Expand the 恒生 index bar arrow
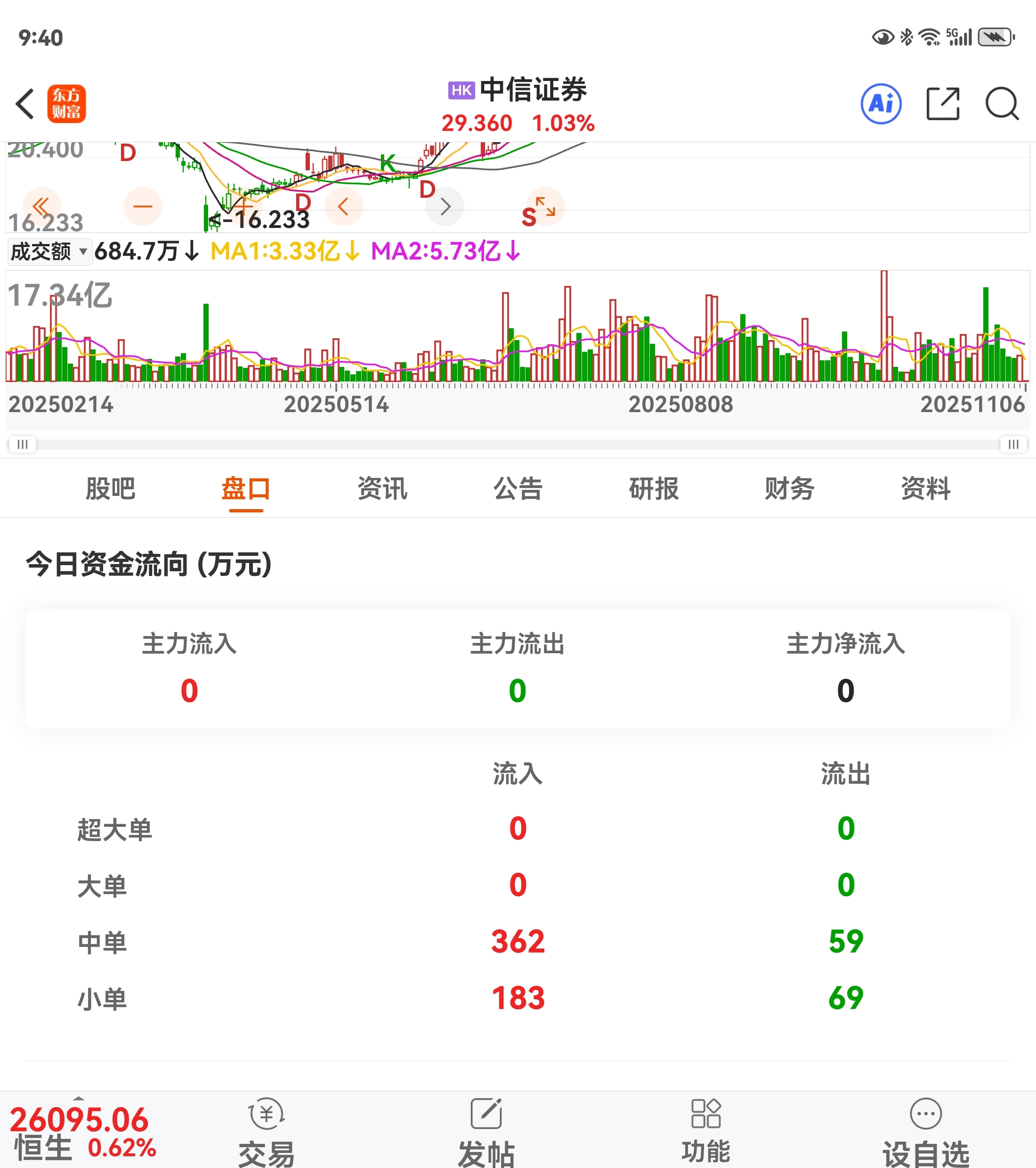This screenshot has width=1036, height=1168. pyautogui.click(x=79, y=1098)
